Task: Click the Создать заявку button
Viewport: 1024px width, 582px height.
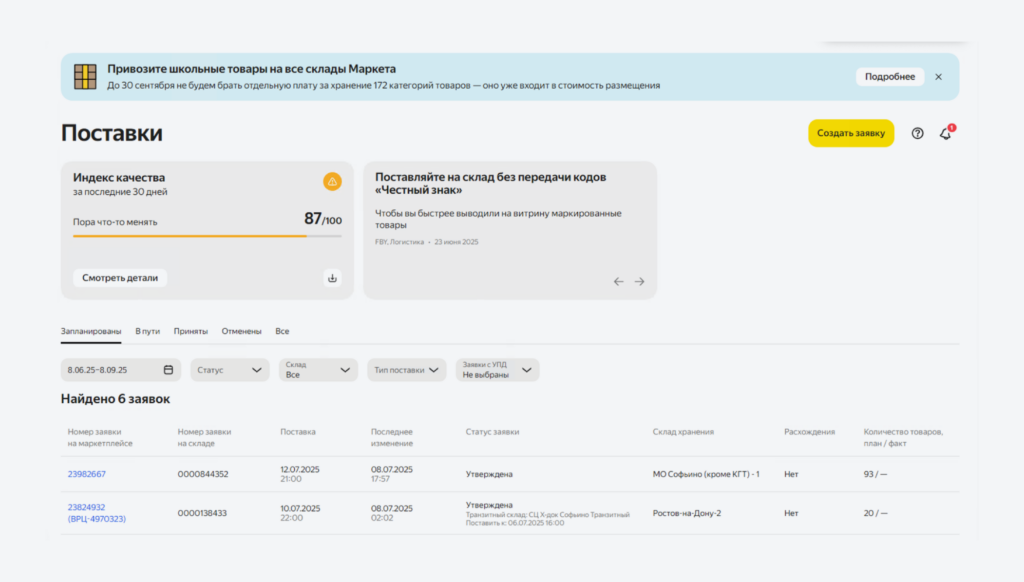Action: tap(850, 134)
